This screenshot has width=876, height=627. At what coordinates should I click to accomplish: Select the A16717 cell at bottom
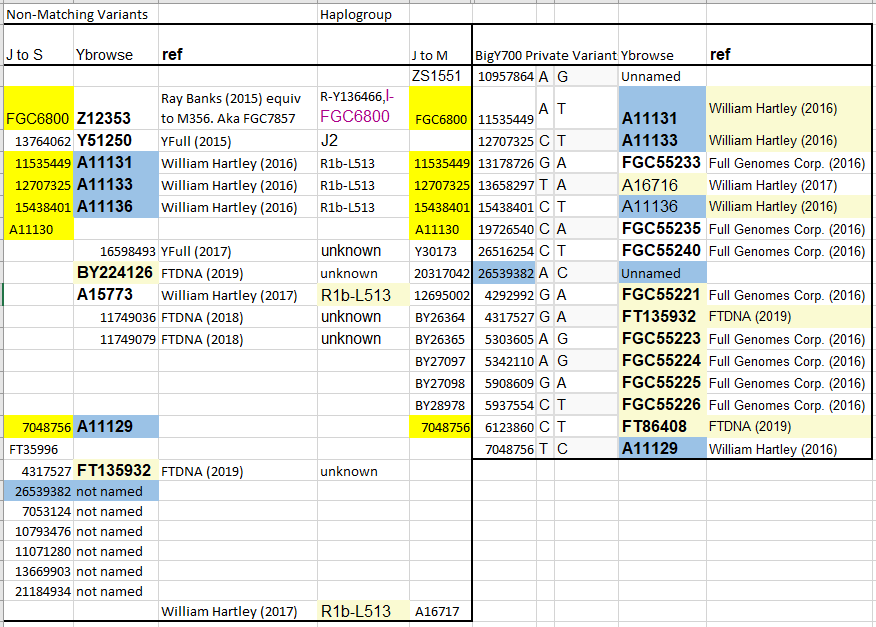[440, 611]
